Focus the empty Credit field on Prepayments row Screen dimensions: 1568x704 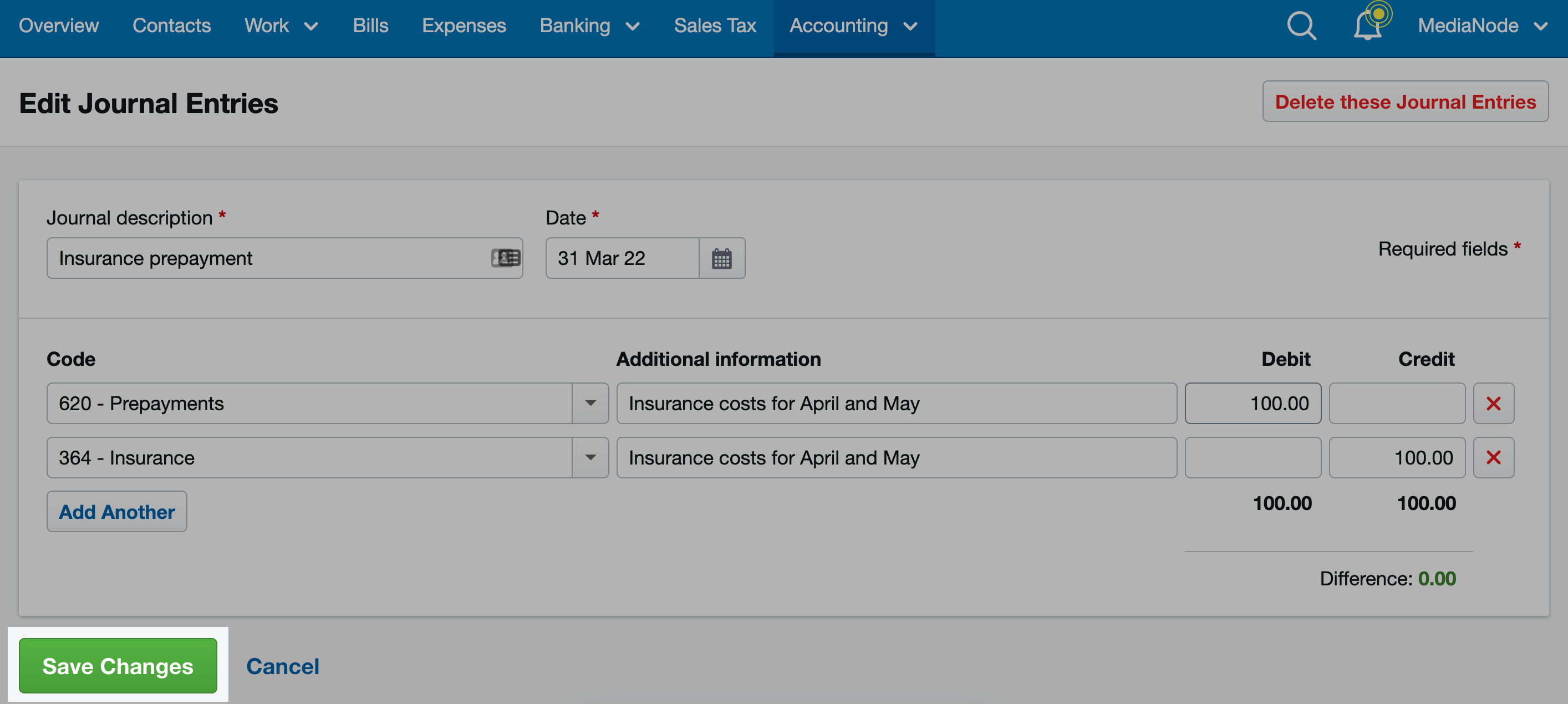tap(1397, 404)
